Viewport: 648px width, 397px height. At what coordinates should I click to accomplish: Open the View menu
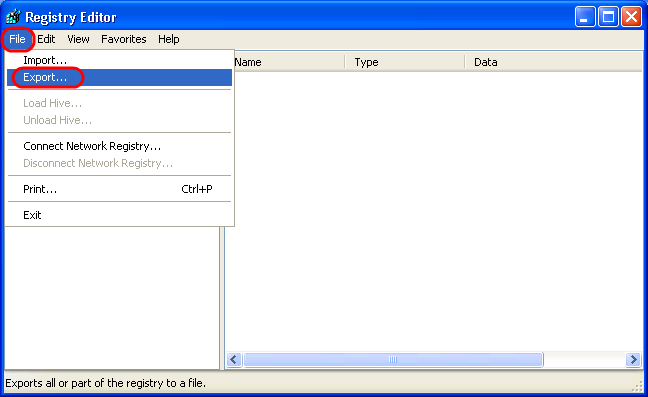coord(78,39)
